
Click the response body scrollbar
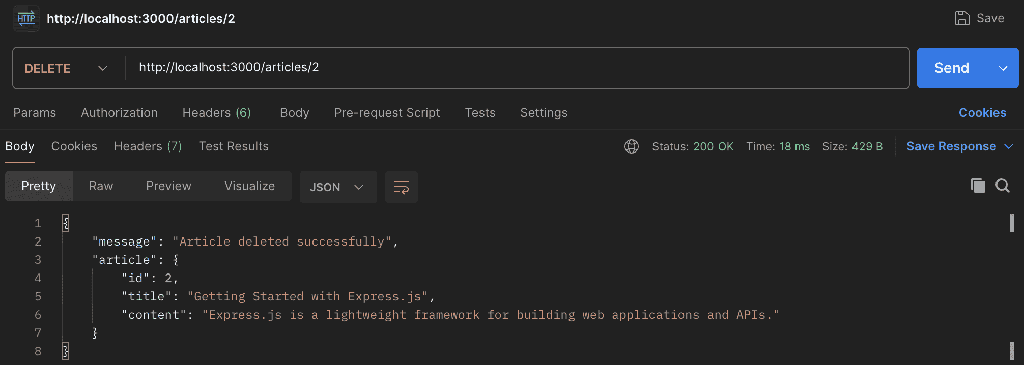pyautogui.click(x=1012, y=223)
